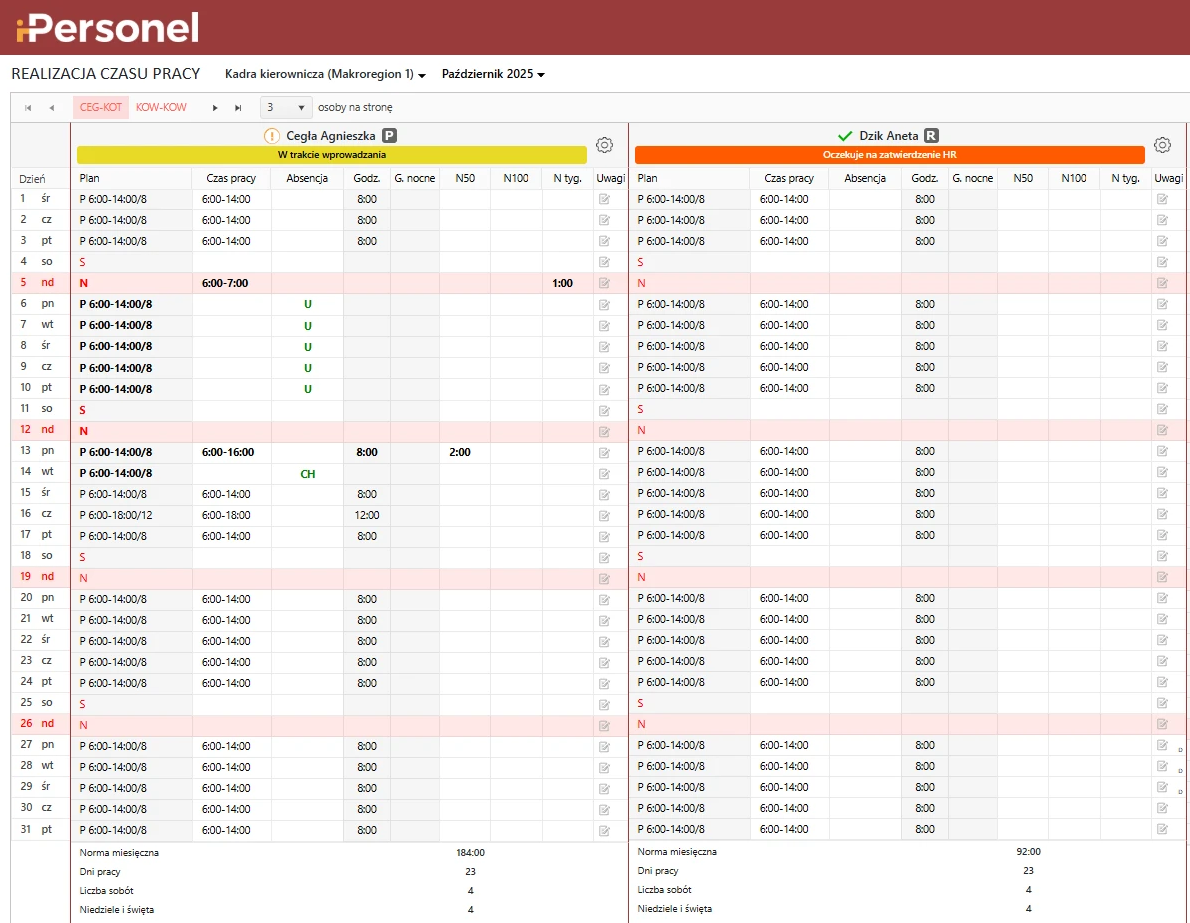Edit notes for Dzik Aneta day 27
Viewport: 1190px width, 923px height.
pos(1162,745)
